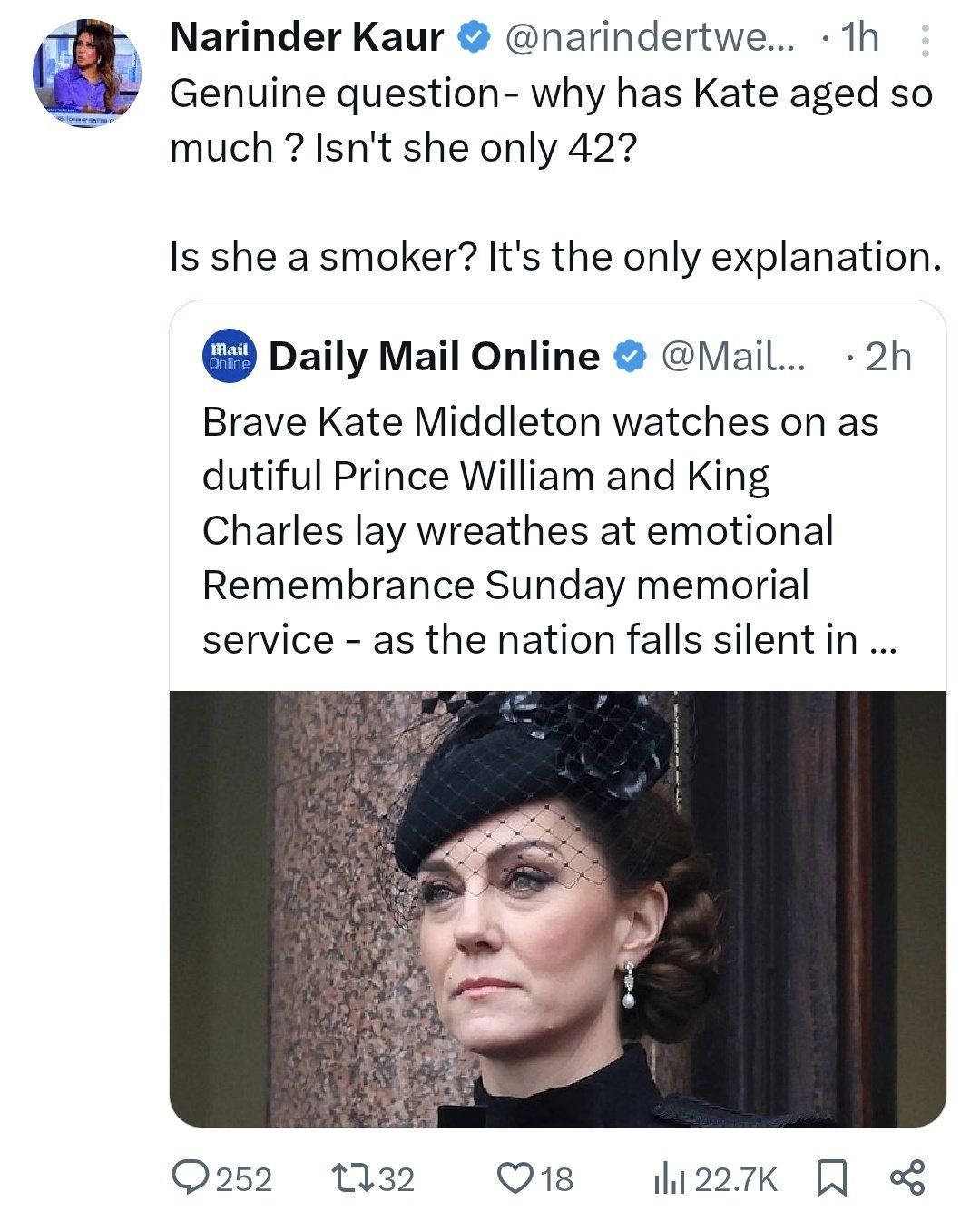Click the 2h timestamp of quoted tweet
This screenshot has width=980, height=1231.
coord(887,357)
